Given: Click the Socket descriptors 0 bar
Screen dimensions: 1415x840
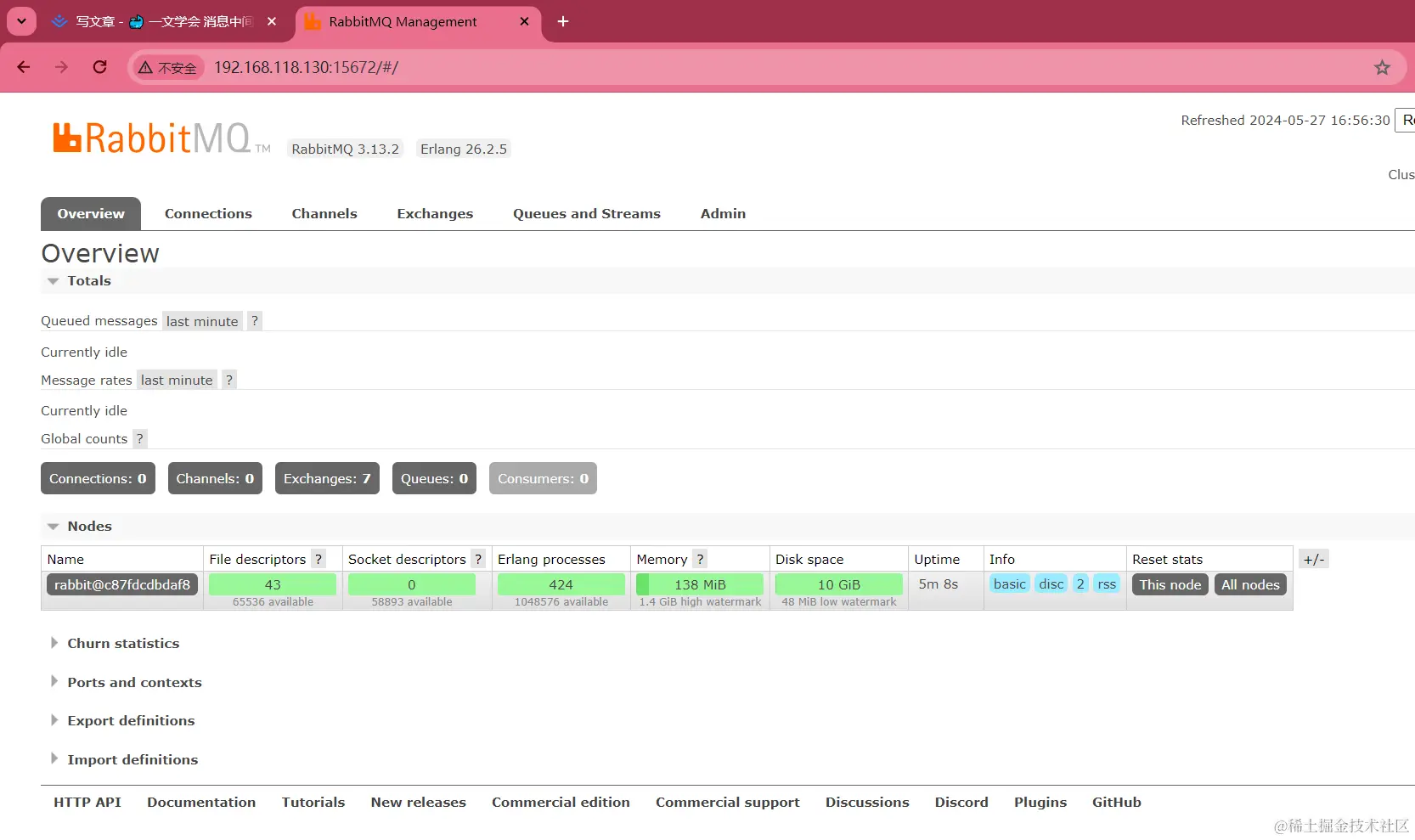Looking at the screenshot, I should pyautogui.click(x=412, y=584).
